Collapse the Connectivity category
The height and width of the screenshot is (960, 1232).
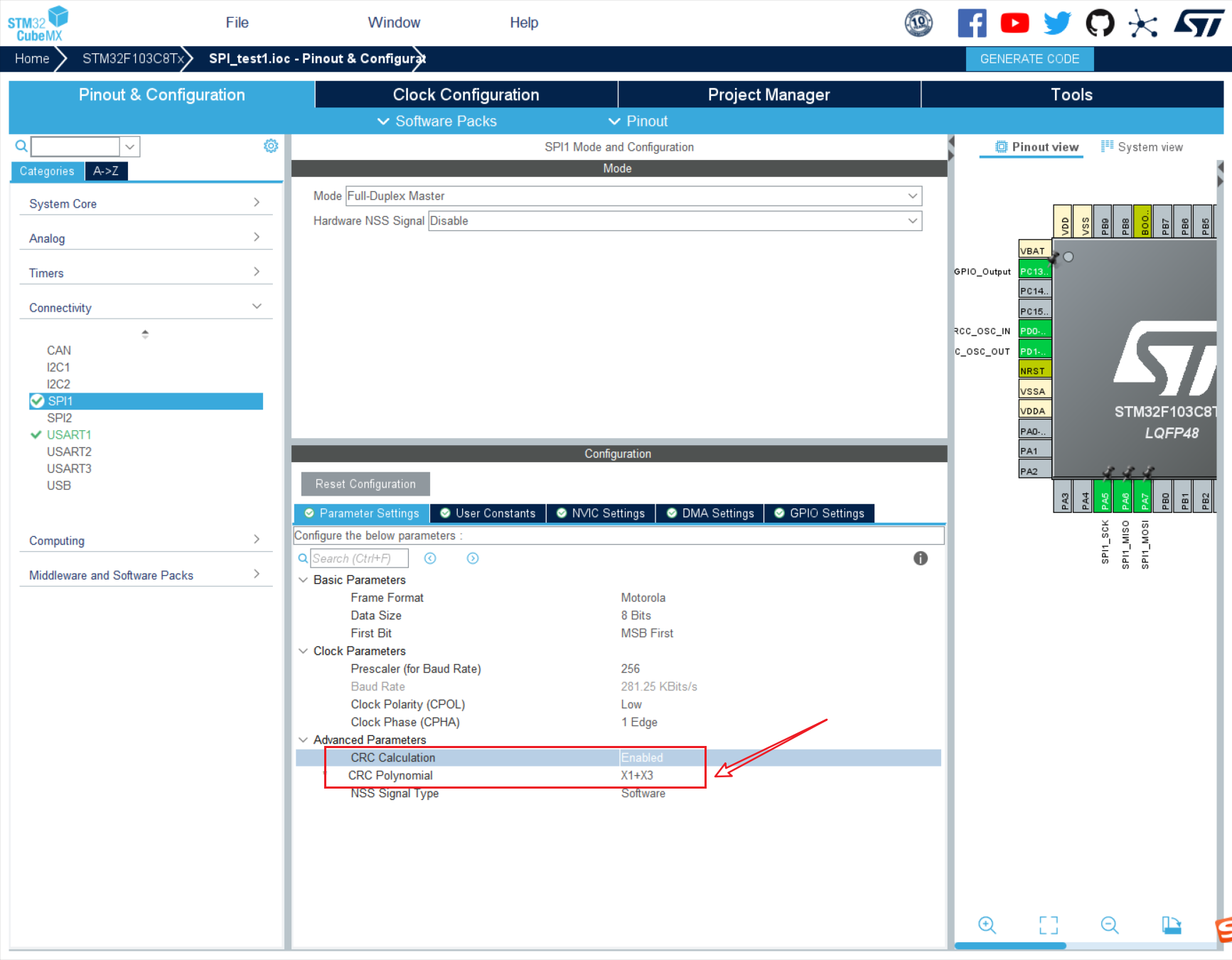(x=145, y=307)
